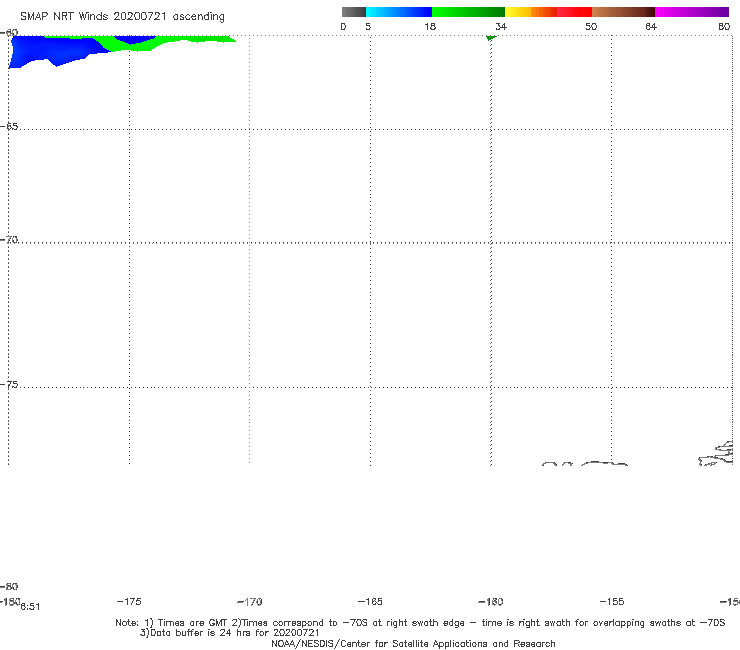Screen dimensions: 740x650
Task: Select the gray segment of the wind colorbar
Action: click(353, 12)
